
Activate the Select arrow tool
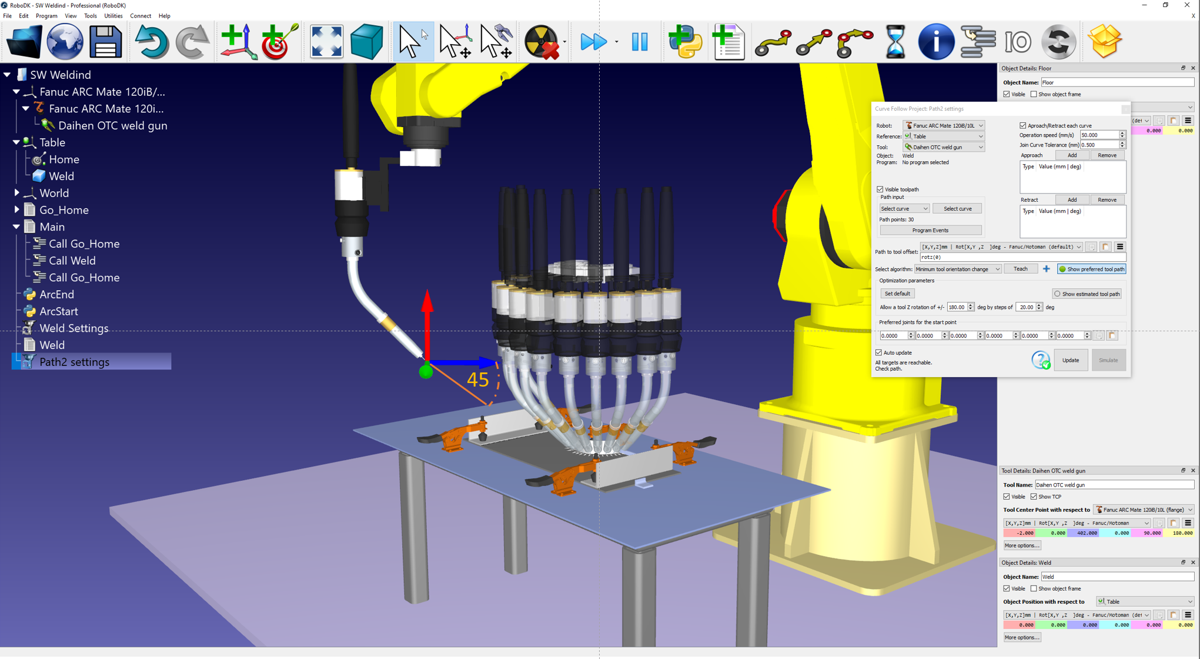pos(412,42)
